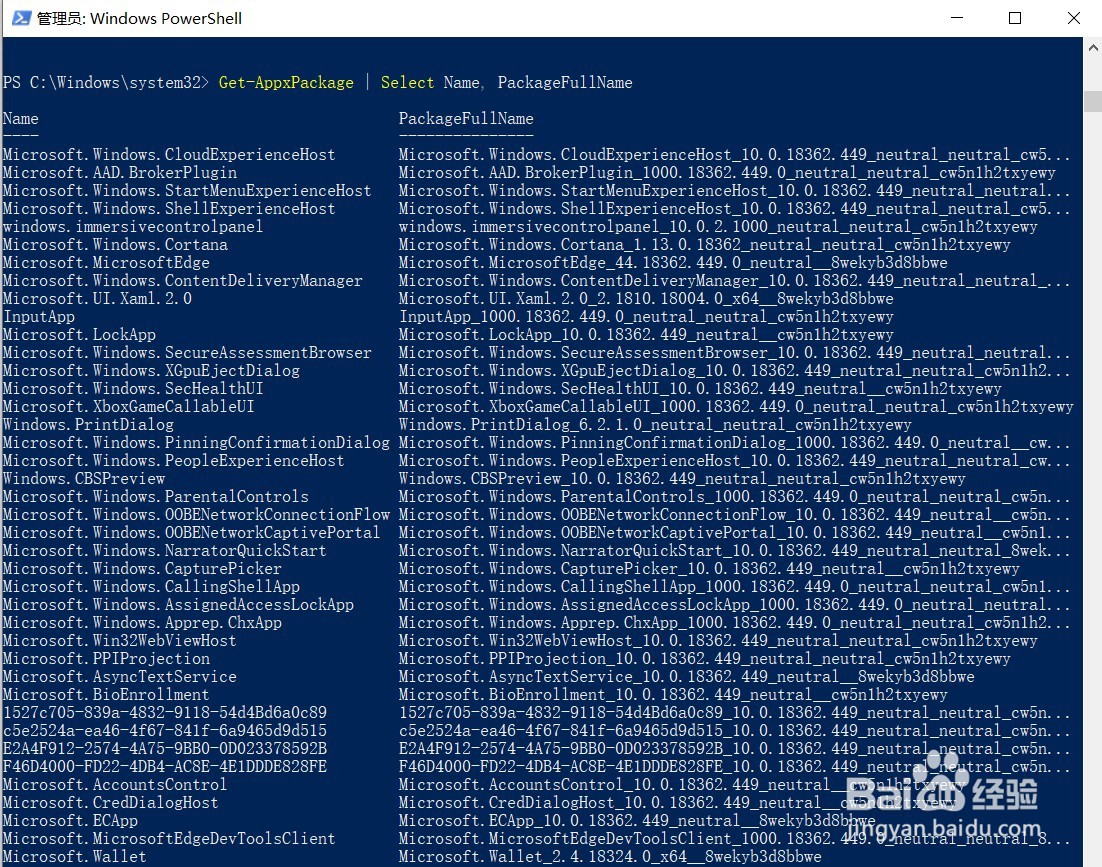Screen dimensions: 1102x867
Task: Maximize the PowerShell window
Action: pos(1015,18)
